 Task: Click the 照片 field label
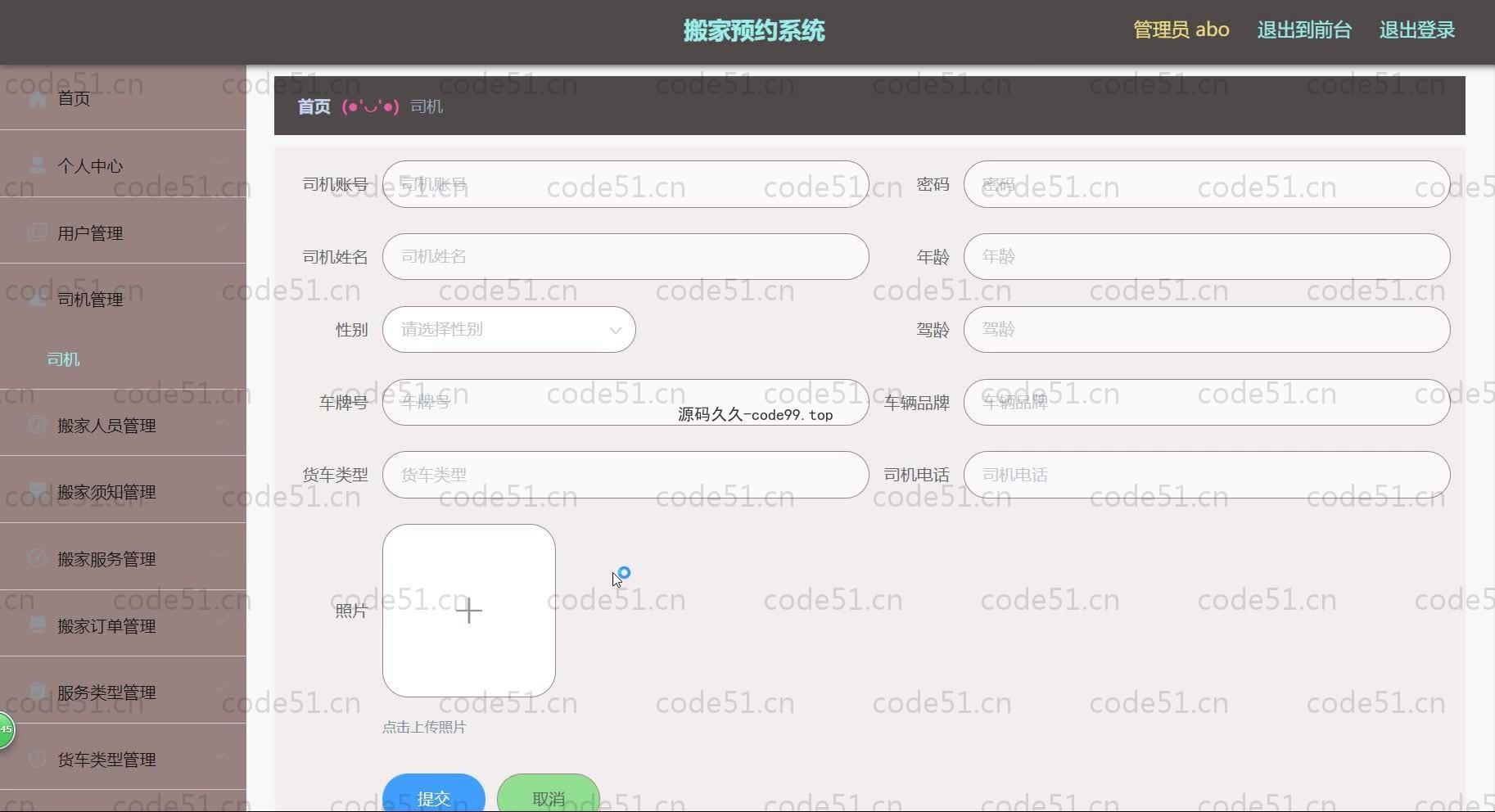coord(351,611)
